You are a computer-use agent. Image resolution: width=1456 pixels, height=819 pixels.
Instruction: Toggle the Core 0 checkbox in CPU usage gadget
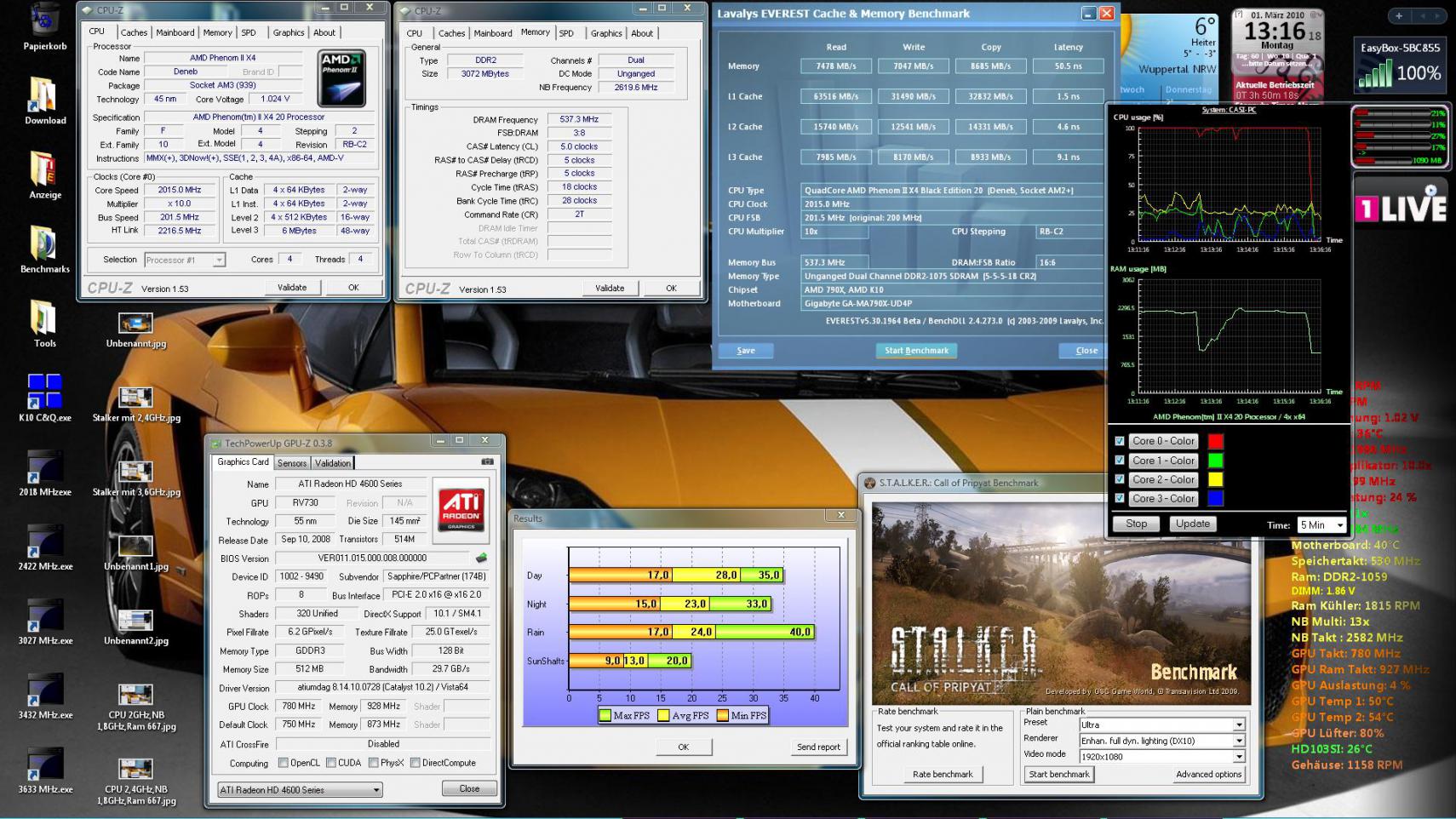[1120, 441]
